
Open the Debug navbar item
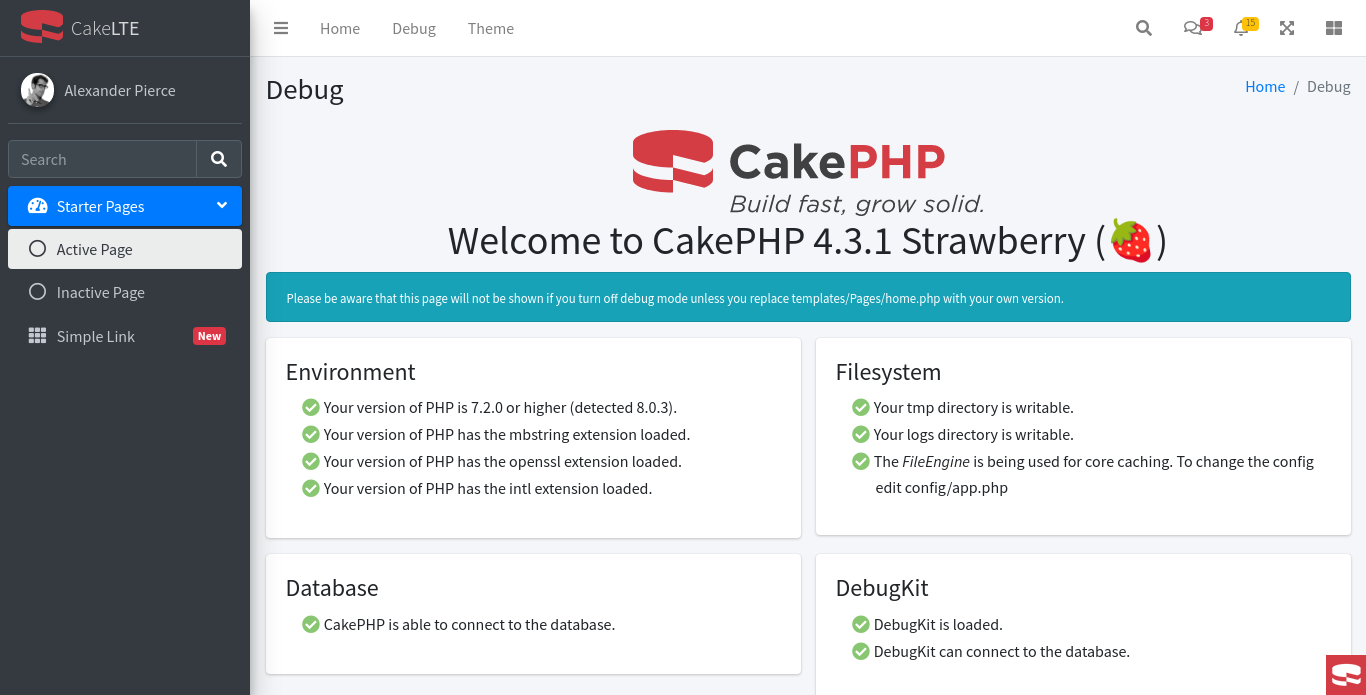(x=414, y=28)
